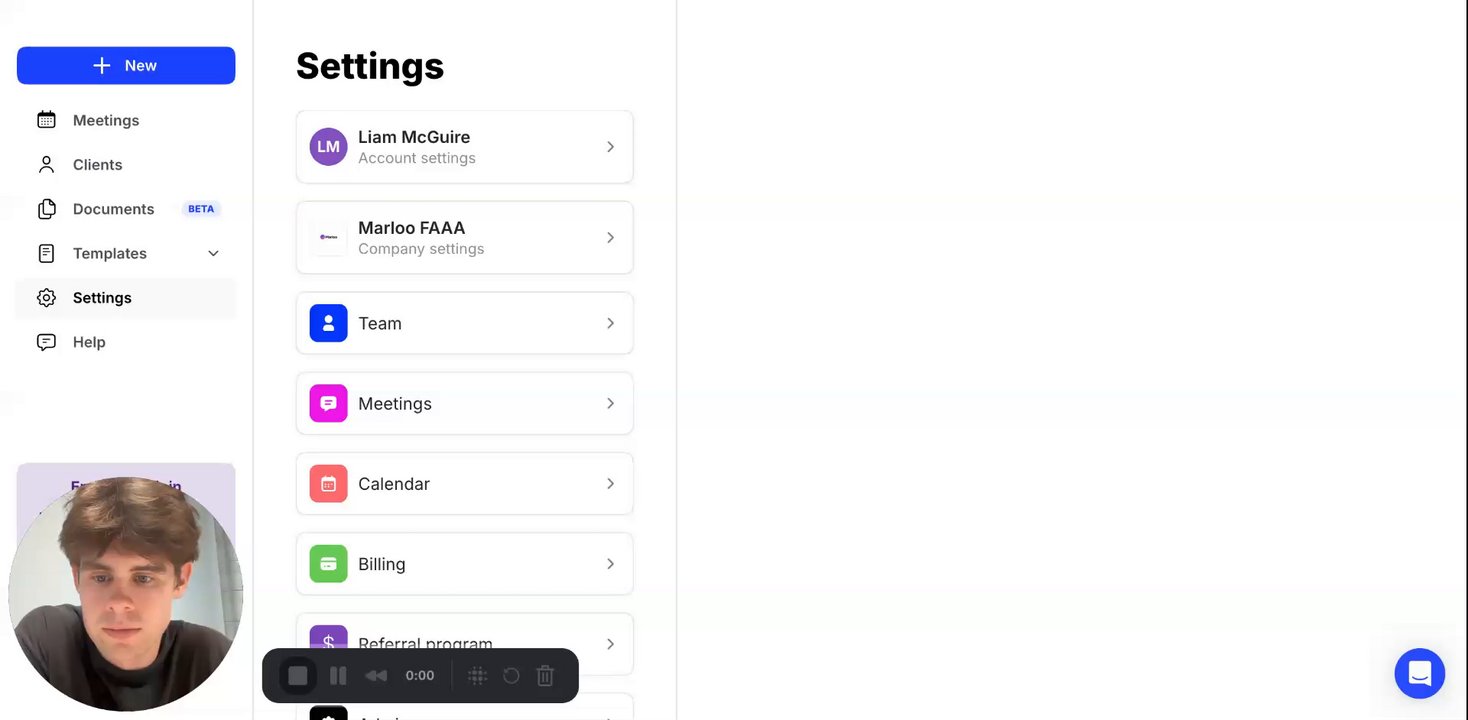Expand the Templates menu chevron
This screenshot has width=1468, height=720.
(x=213, y=254)
